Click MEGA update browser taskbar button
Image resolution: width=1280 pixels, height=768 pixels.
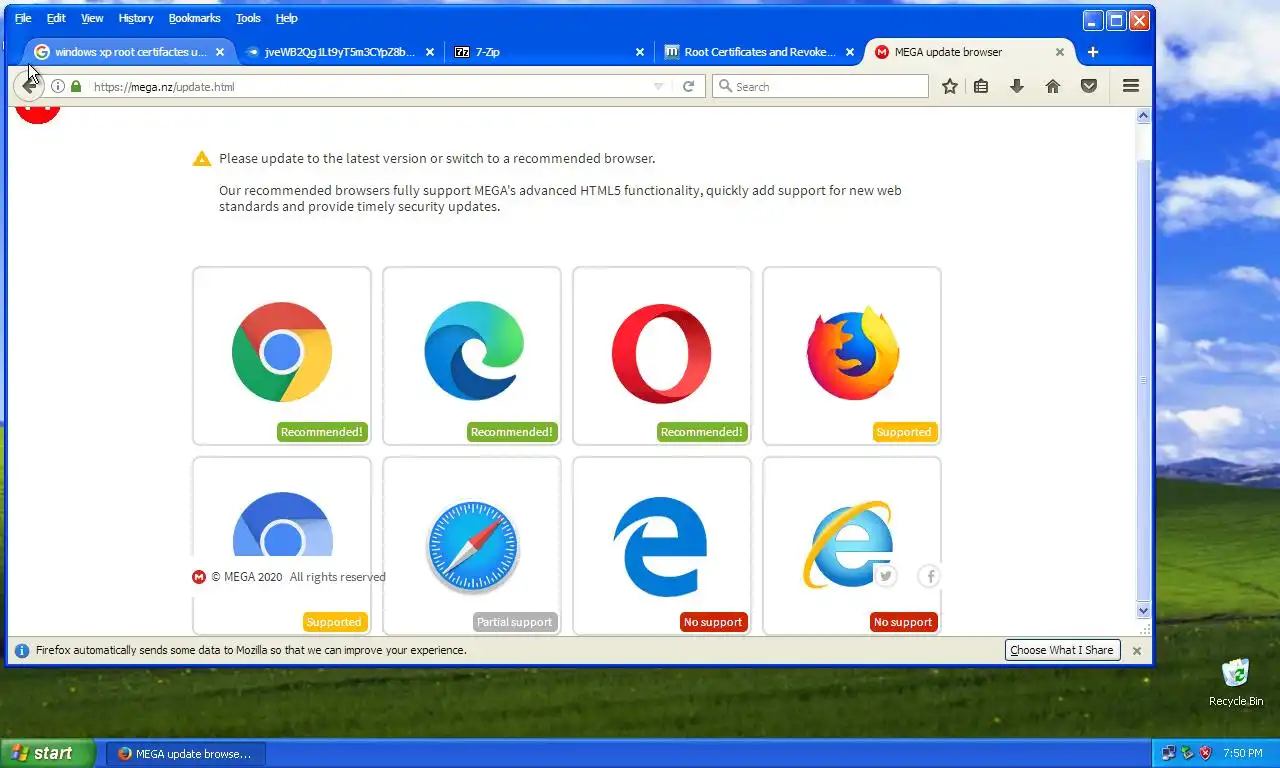coord(186,754)
